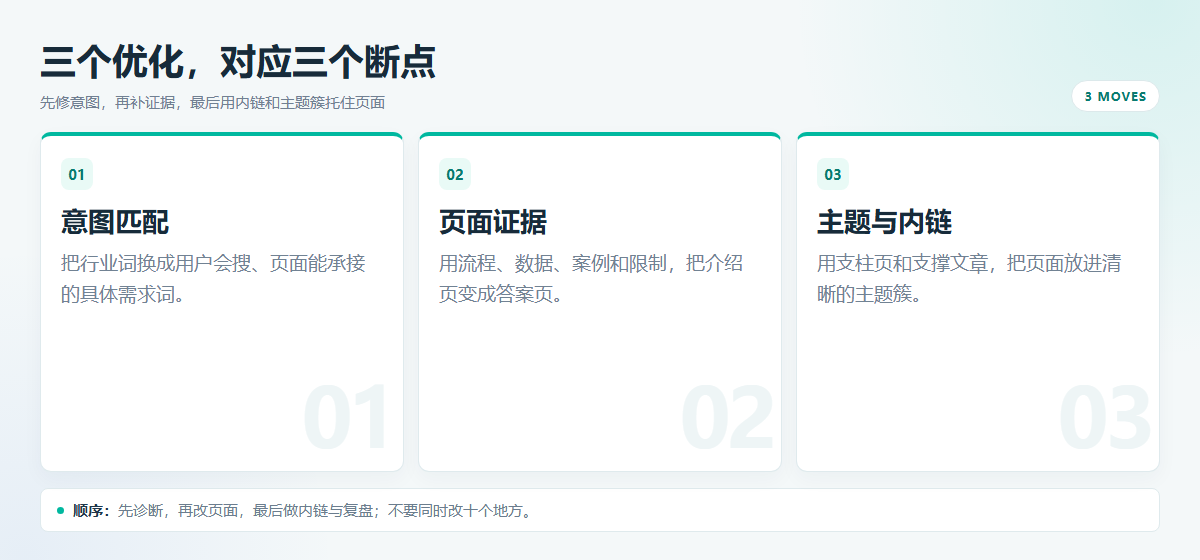Click the main title 三个优化,对应三个断点
The width and height of the screenshot is (1200, 560).
(x=238, y=62)
